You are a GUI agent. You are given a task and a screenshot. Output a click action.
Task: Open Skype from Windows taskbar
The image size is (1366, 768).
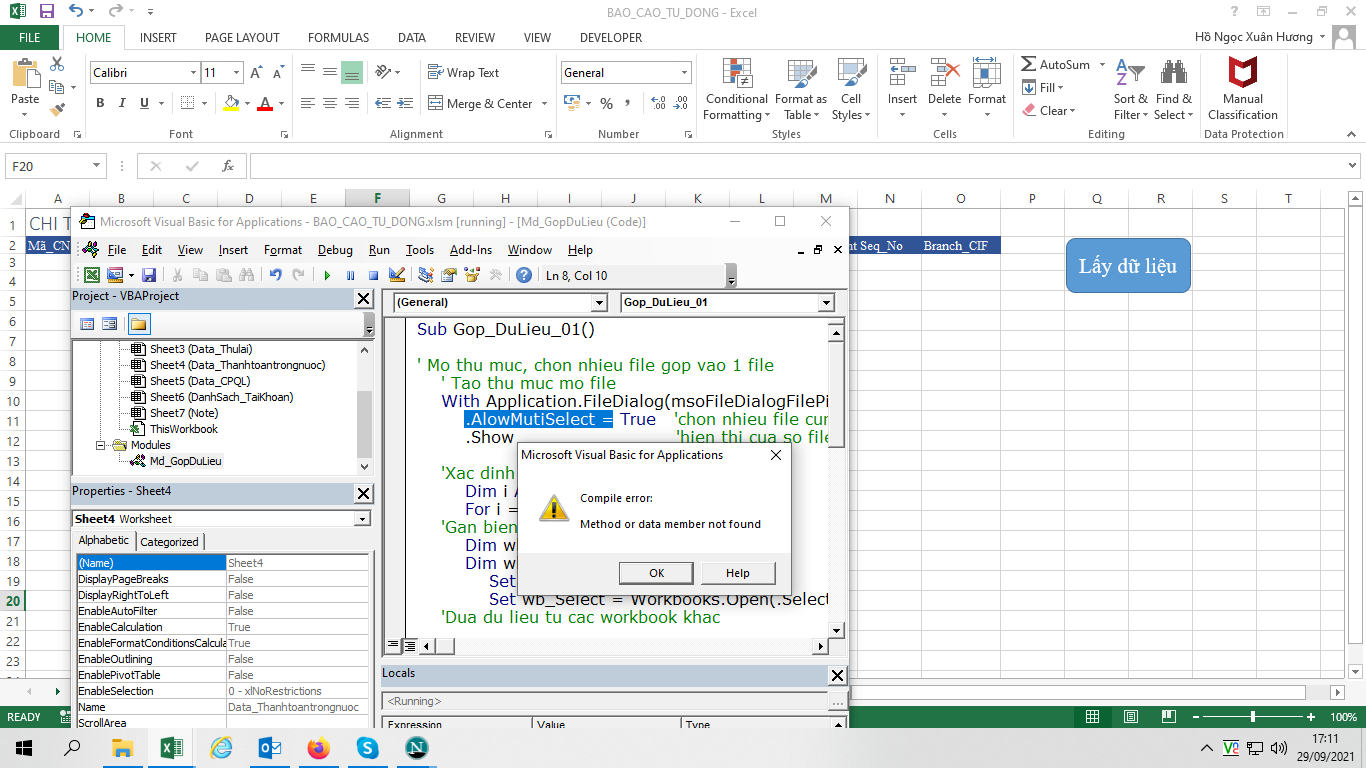click(367, 747)
